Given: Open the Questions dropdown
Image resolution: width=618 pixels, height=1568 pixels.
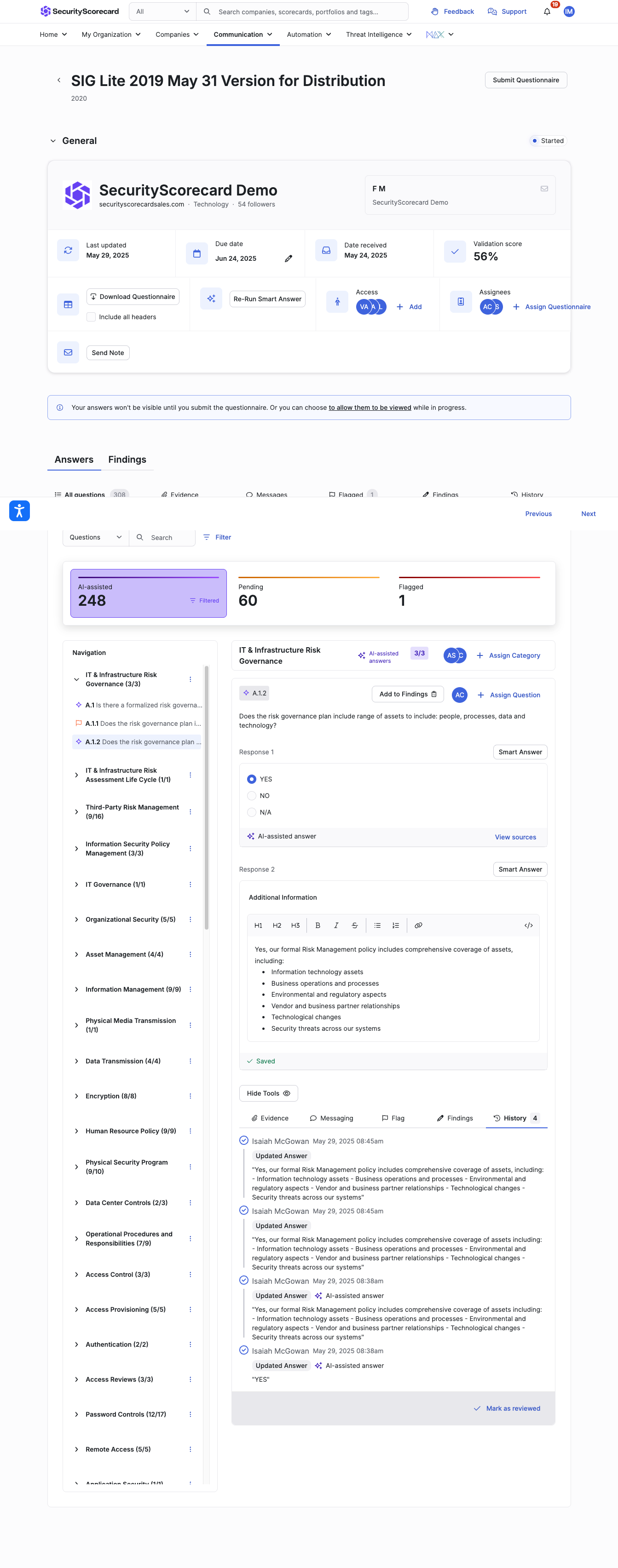Looking at the screenshot, I should 96,538.
